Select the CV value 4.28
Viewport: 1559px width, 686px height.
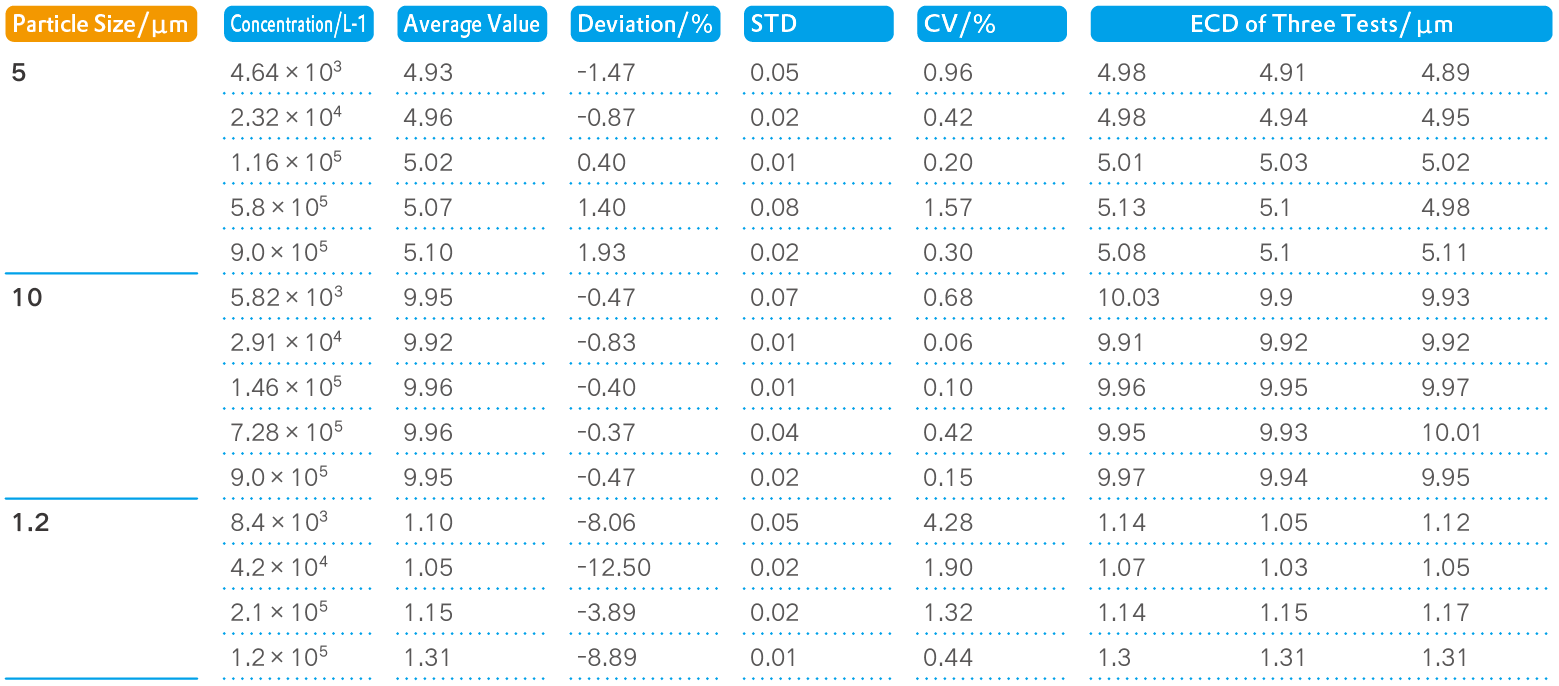(x=948, y=523)
